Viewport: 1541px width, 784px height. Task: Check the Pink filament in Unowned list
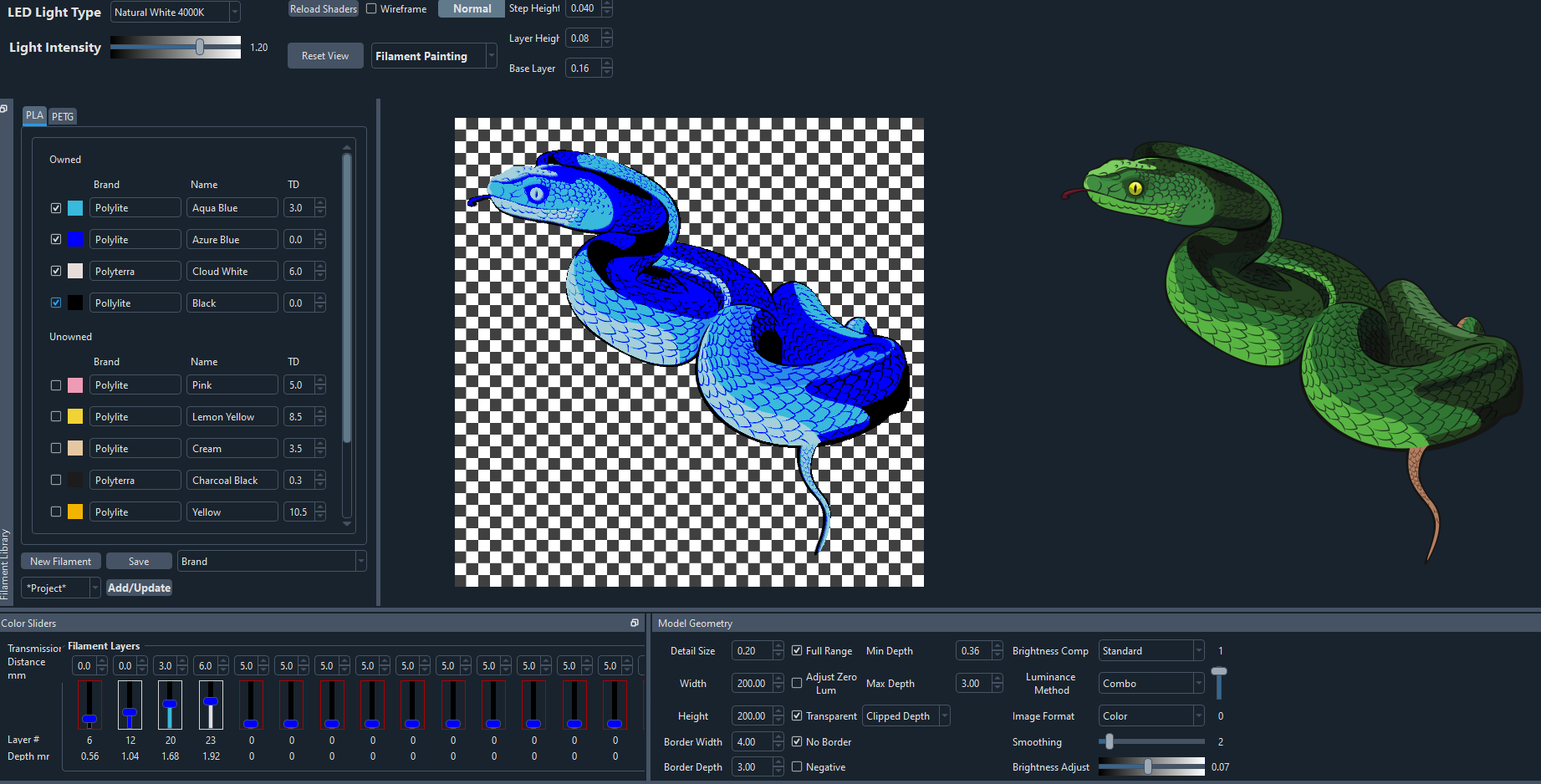[55, 384]
